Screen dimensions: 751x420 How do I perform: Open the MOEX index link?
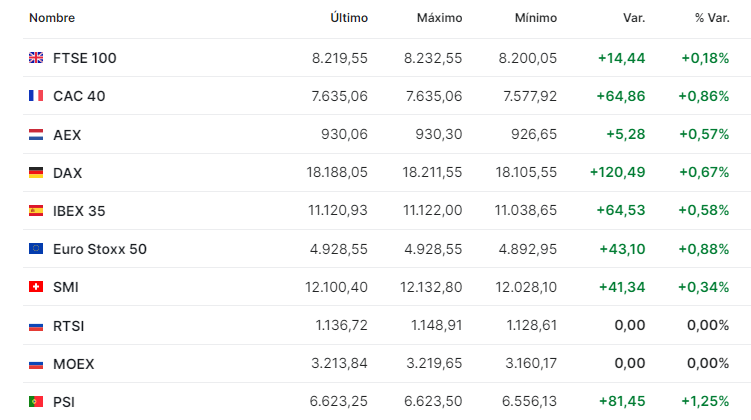click(74, 364)
